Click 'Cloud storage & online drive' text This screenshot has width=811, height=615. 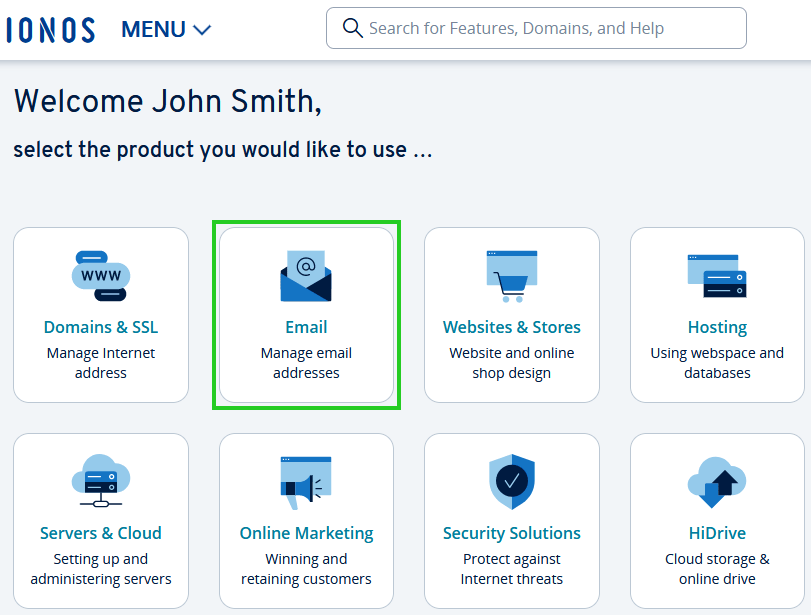pos(717,568)
